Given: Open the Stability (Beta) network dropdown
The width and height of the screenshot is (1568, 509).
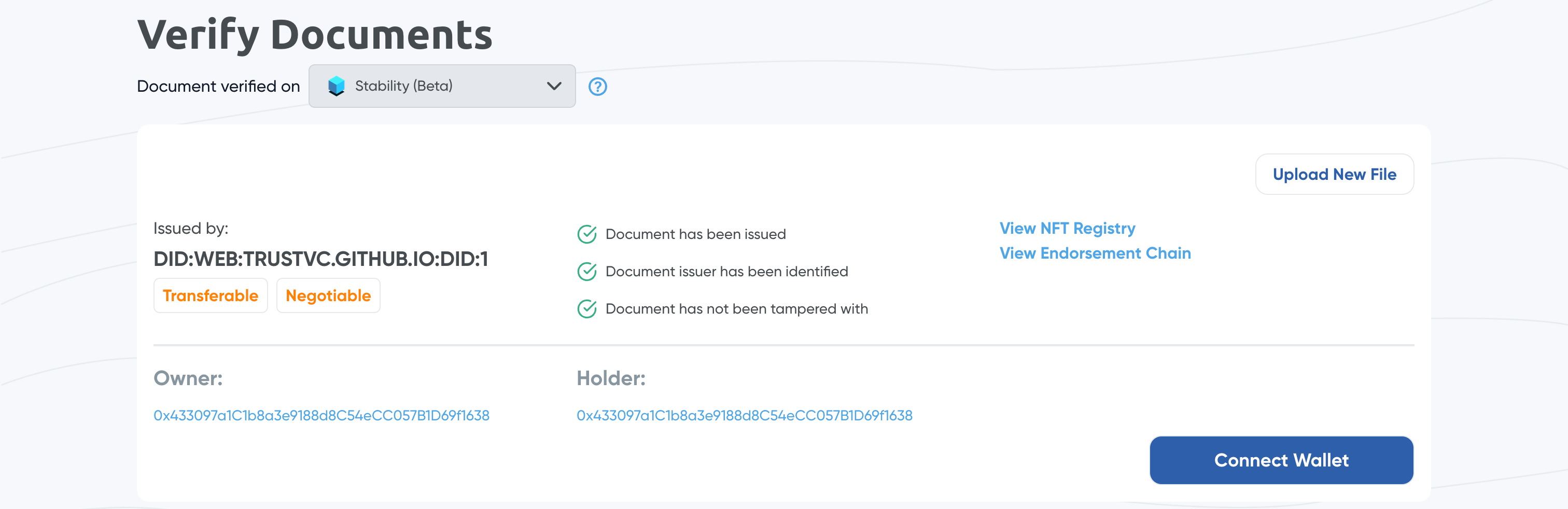Looking at the screenshot, I should tap(441, 87).
